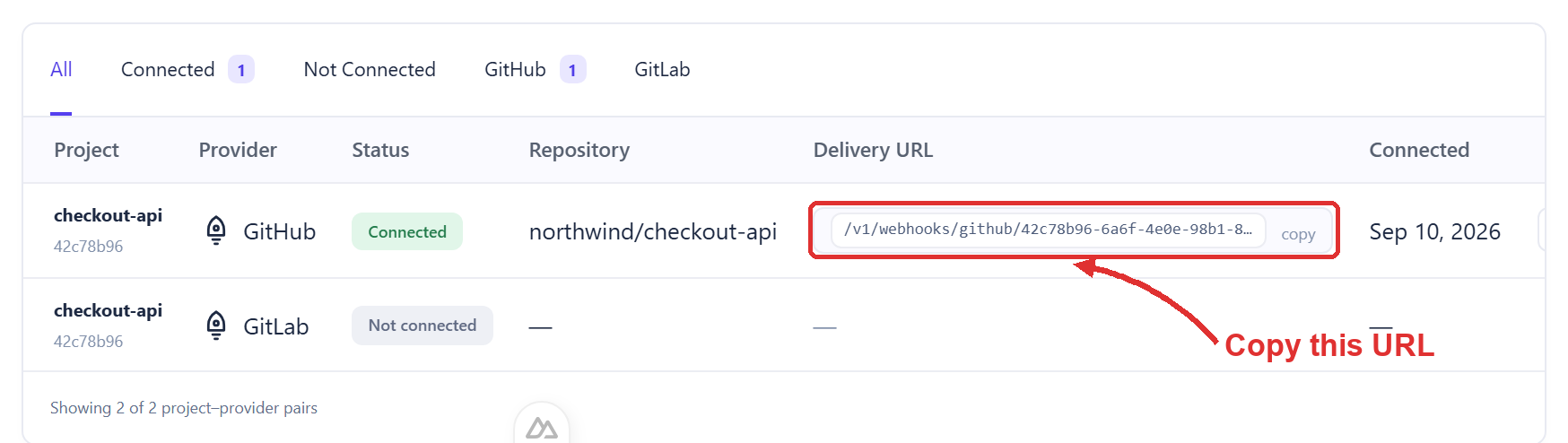
Task: Click the Sep 10, 2026 connected date
Action: click(1434, 232)
